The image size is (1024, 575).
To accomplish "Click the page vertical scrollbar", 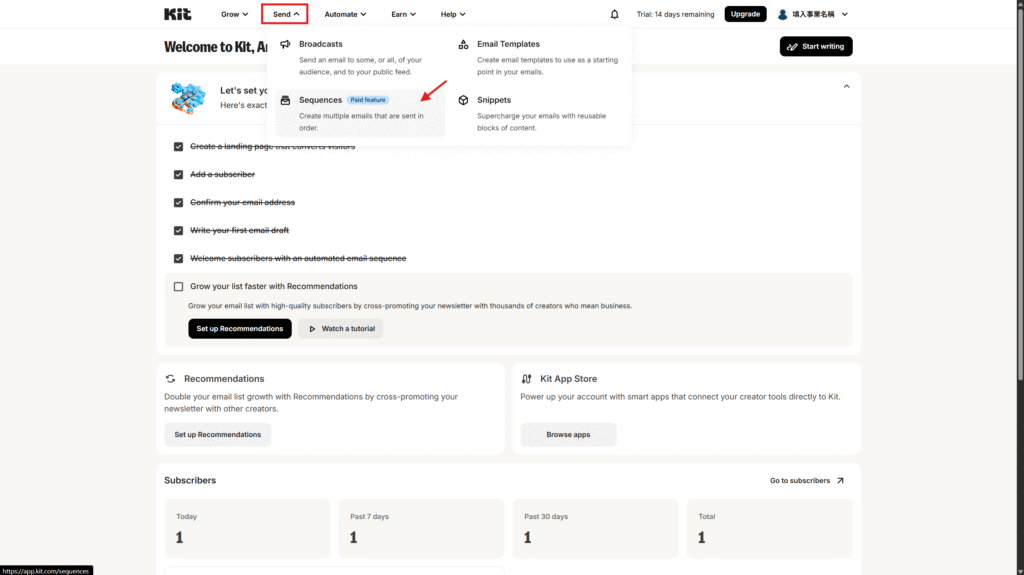I will [x=1018, y=200].
